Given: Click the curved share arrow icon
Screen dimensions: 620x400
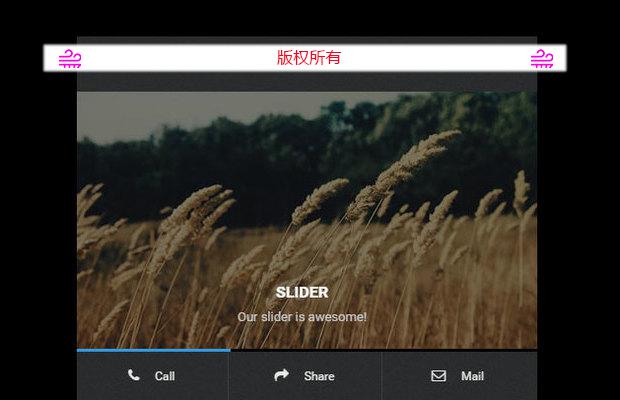Looking at the screenshot, I should 281,376.
